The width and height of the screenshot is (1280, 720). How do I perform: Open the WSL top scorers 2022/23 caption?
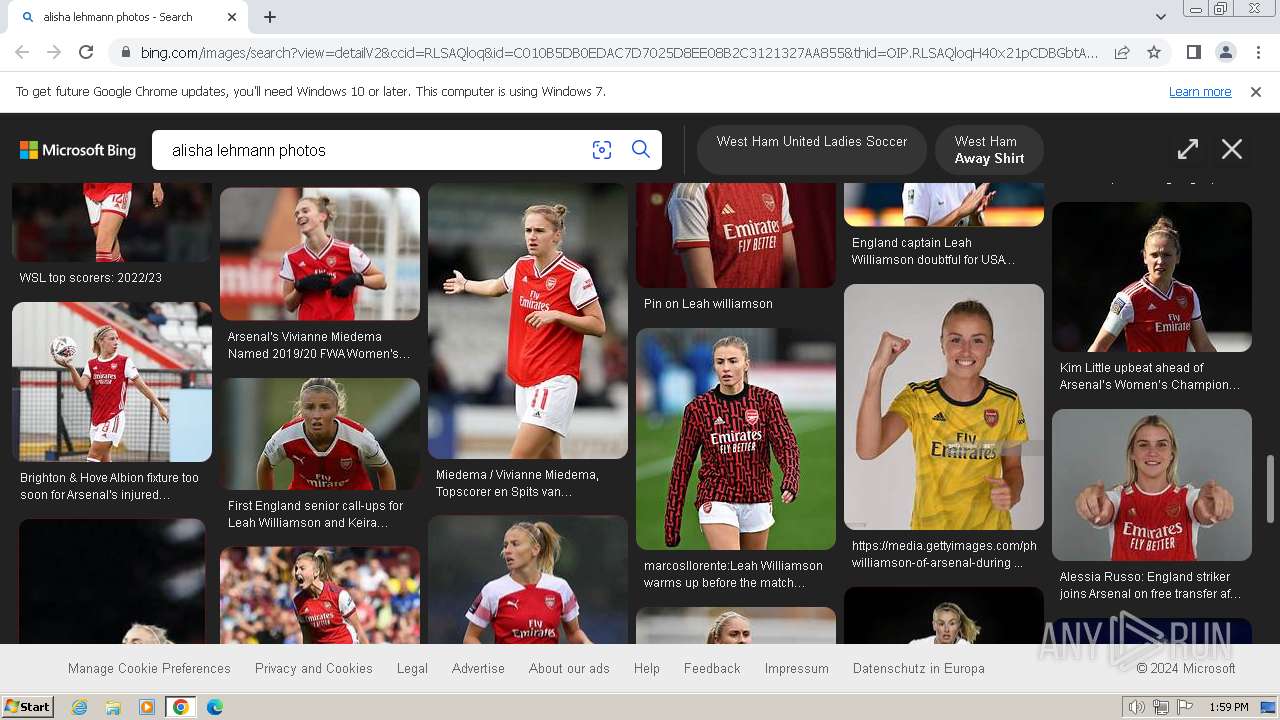point(91,278)
